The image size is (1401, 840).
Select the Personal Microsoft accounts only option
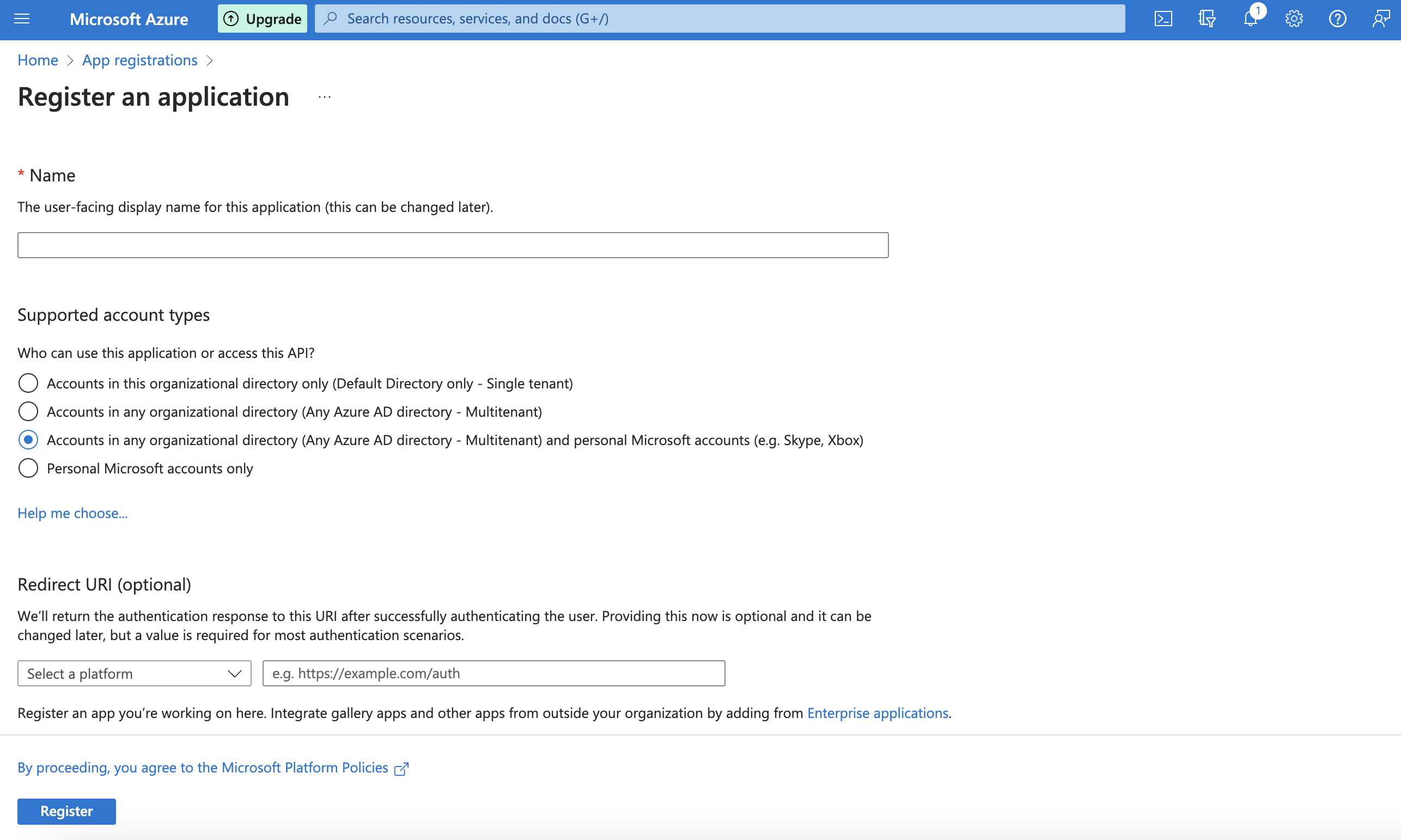tap(28, 468)
